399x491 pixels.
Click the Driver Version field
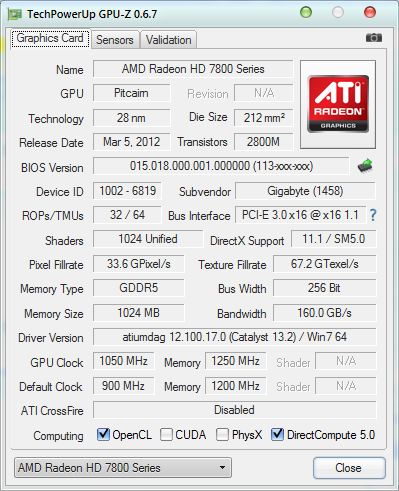(x=235, y=337)
